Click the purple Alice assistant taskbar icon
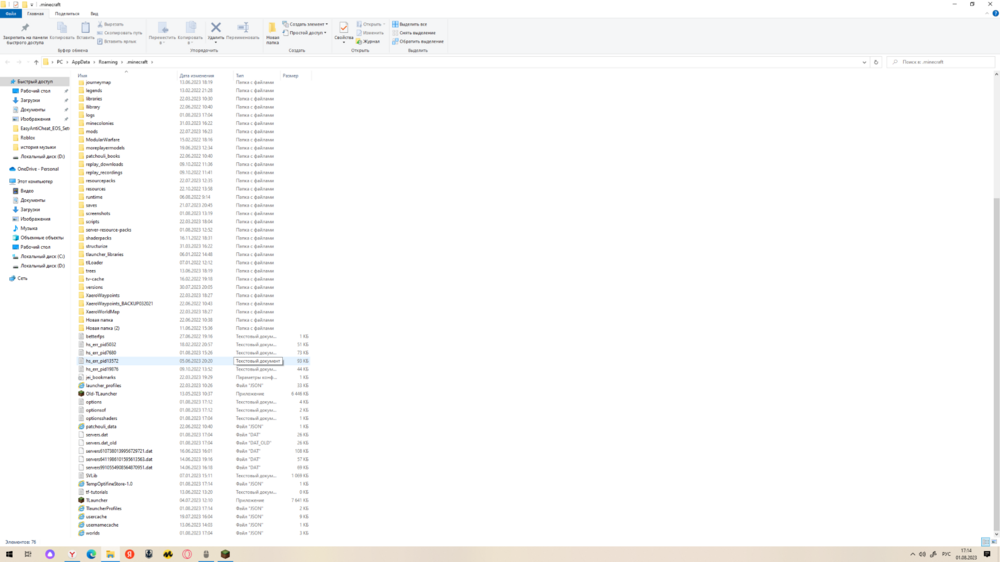 click(50, 554)
